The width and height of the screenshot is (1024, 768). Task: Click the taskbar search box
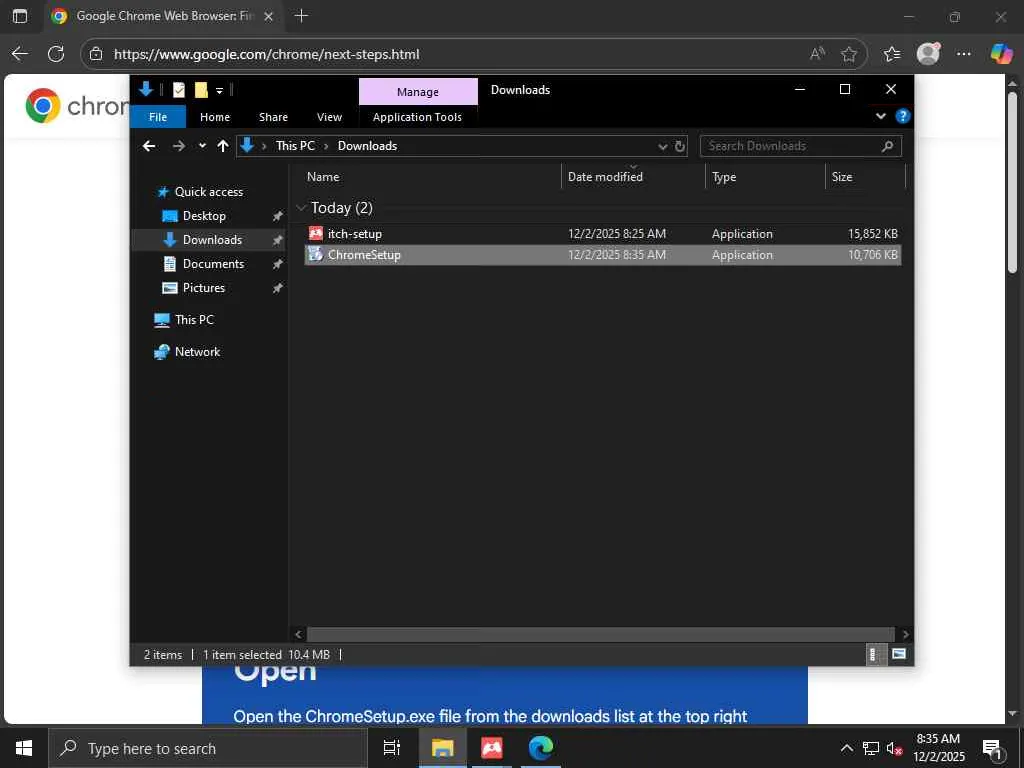click(x=208, y=748)
